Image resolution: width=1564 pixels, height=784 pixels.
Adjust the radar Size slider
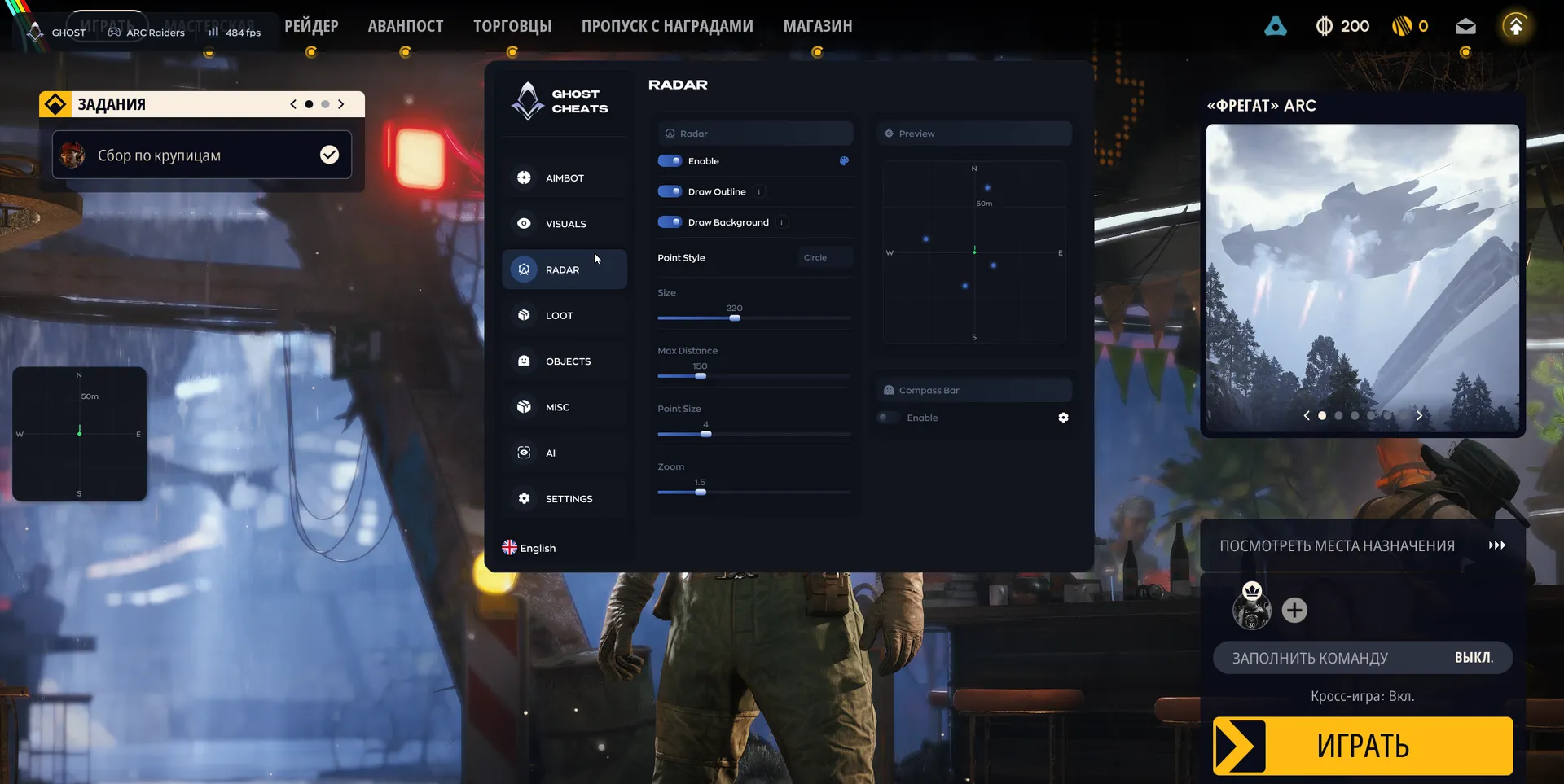[753, 318]
